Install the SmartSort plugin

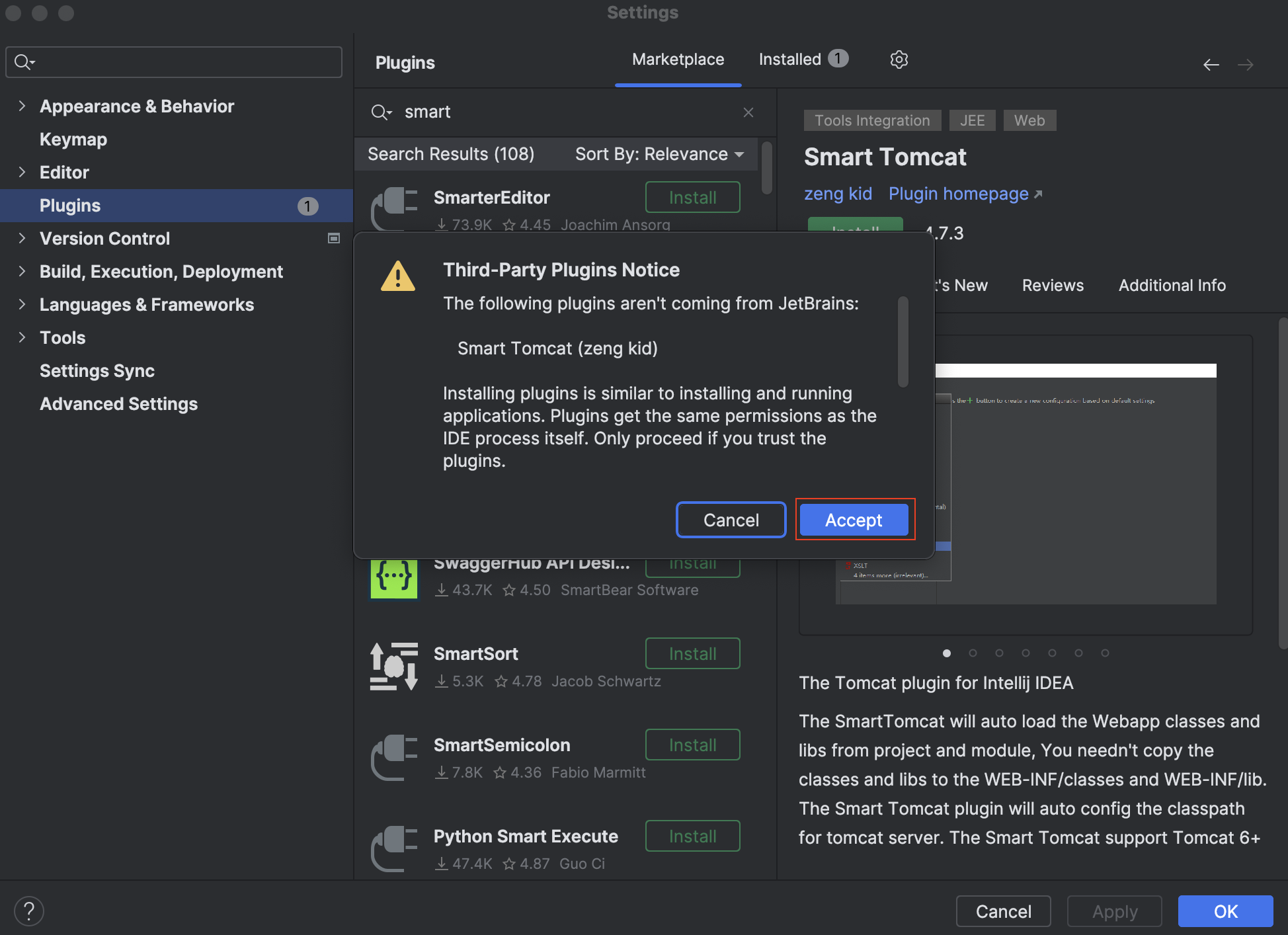coord(692,654)
